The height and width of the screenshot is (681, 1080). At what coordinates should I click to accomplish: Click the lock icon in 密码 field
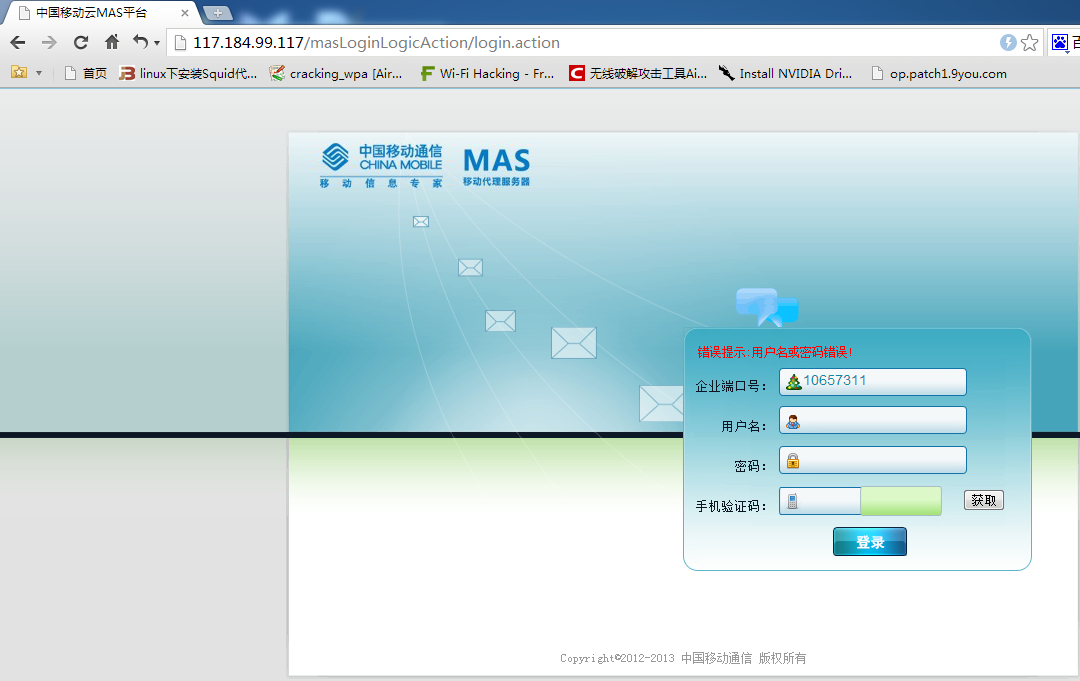793,461
